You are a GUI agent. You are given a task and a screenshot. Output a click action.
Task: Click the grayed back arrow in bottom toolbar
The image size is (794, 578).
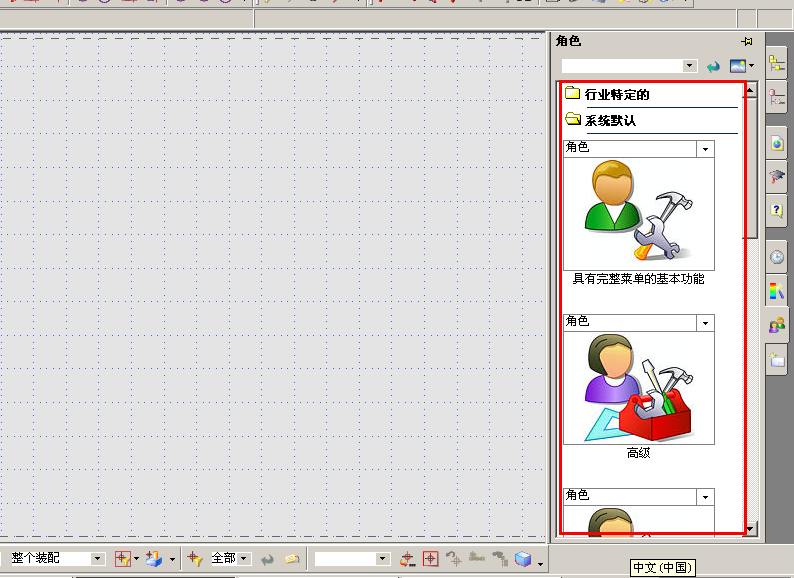267,559
